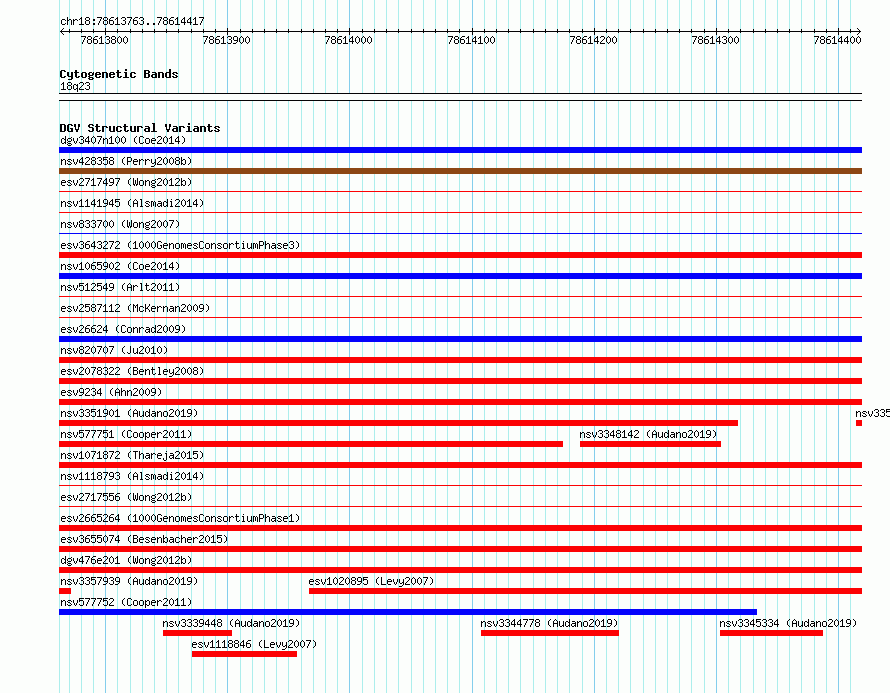The width and height of the screenshot is (890, 693).
Task: Click nsv1118793 (Alsmadi2014) label
Action: (132, 476)
